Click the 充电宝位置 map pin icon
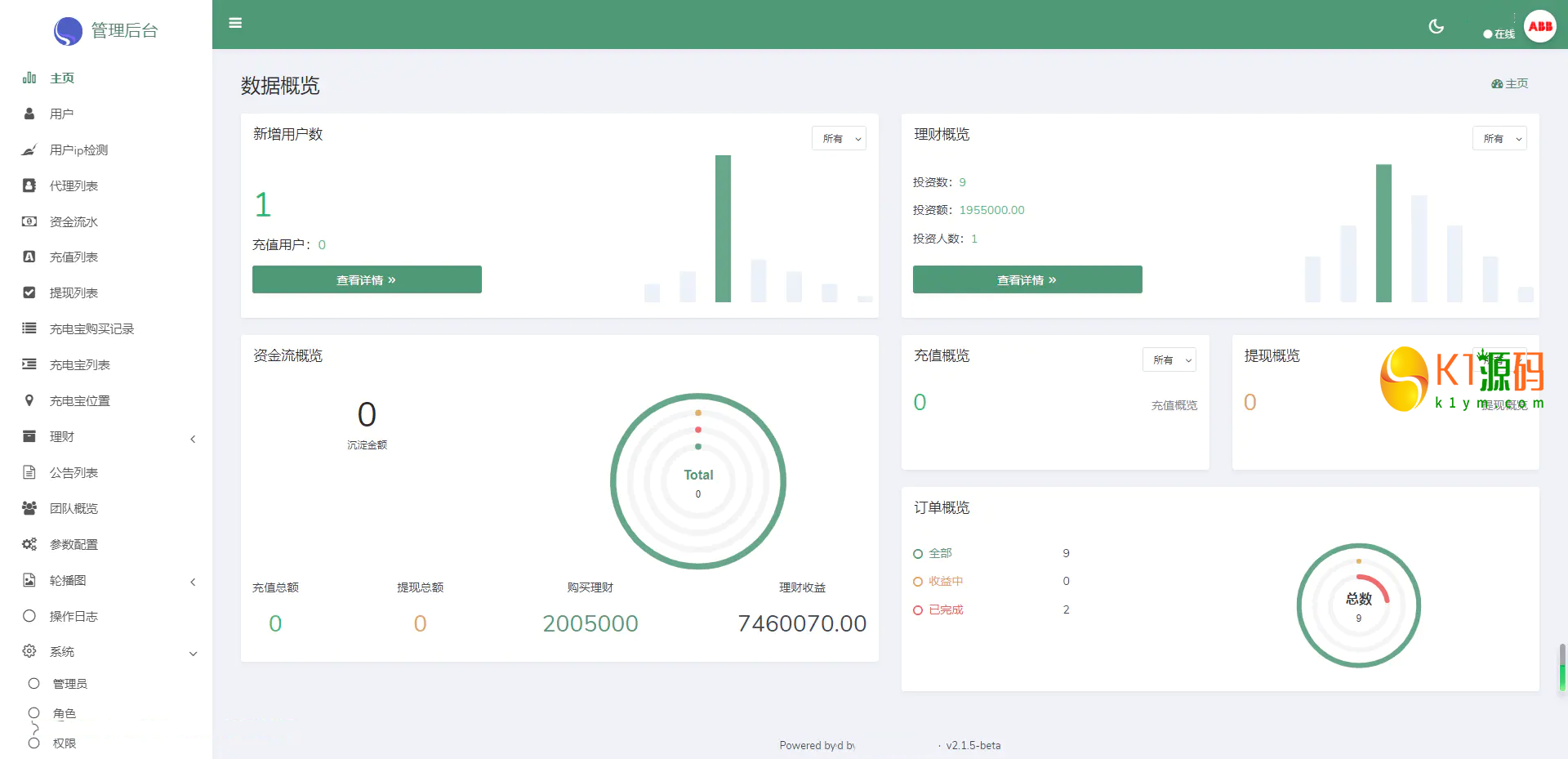This screenshot has height=759, width=1568. tap(29, 400)
